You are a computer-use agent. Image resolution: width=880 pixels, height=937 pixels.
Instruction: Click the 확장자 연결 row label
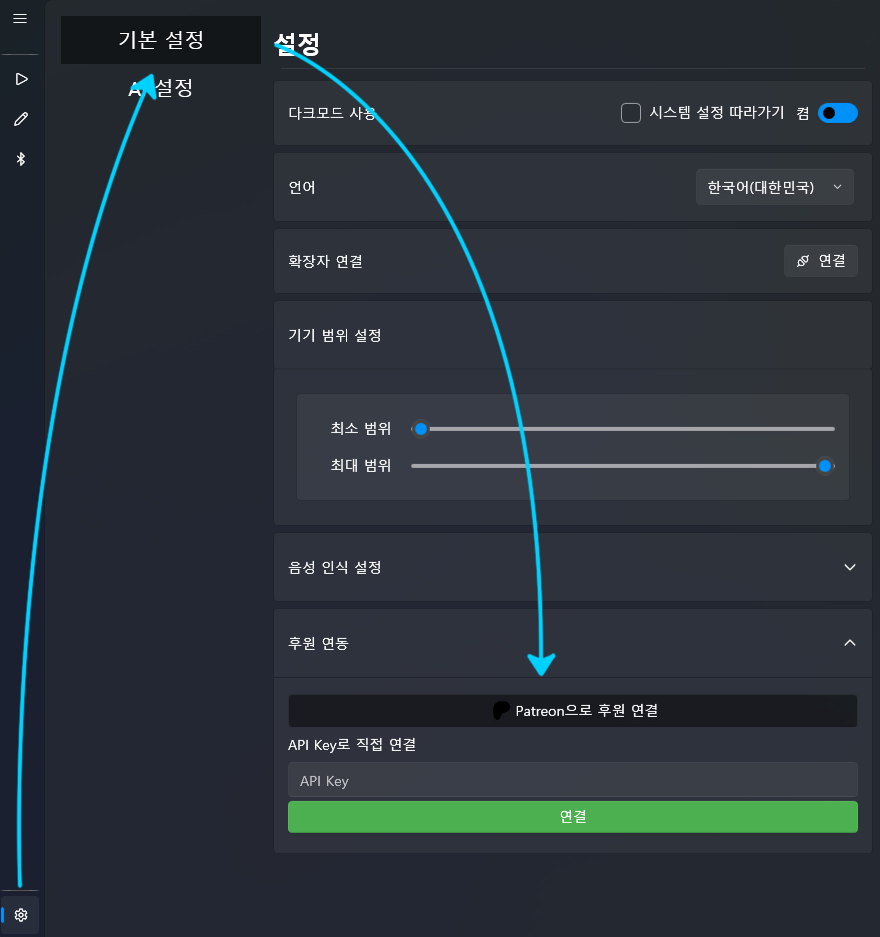click(x=325, y=261)
